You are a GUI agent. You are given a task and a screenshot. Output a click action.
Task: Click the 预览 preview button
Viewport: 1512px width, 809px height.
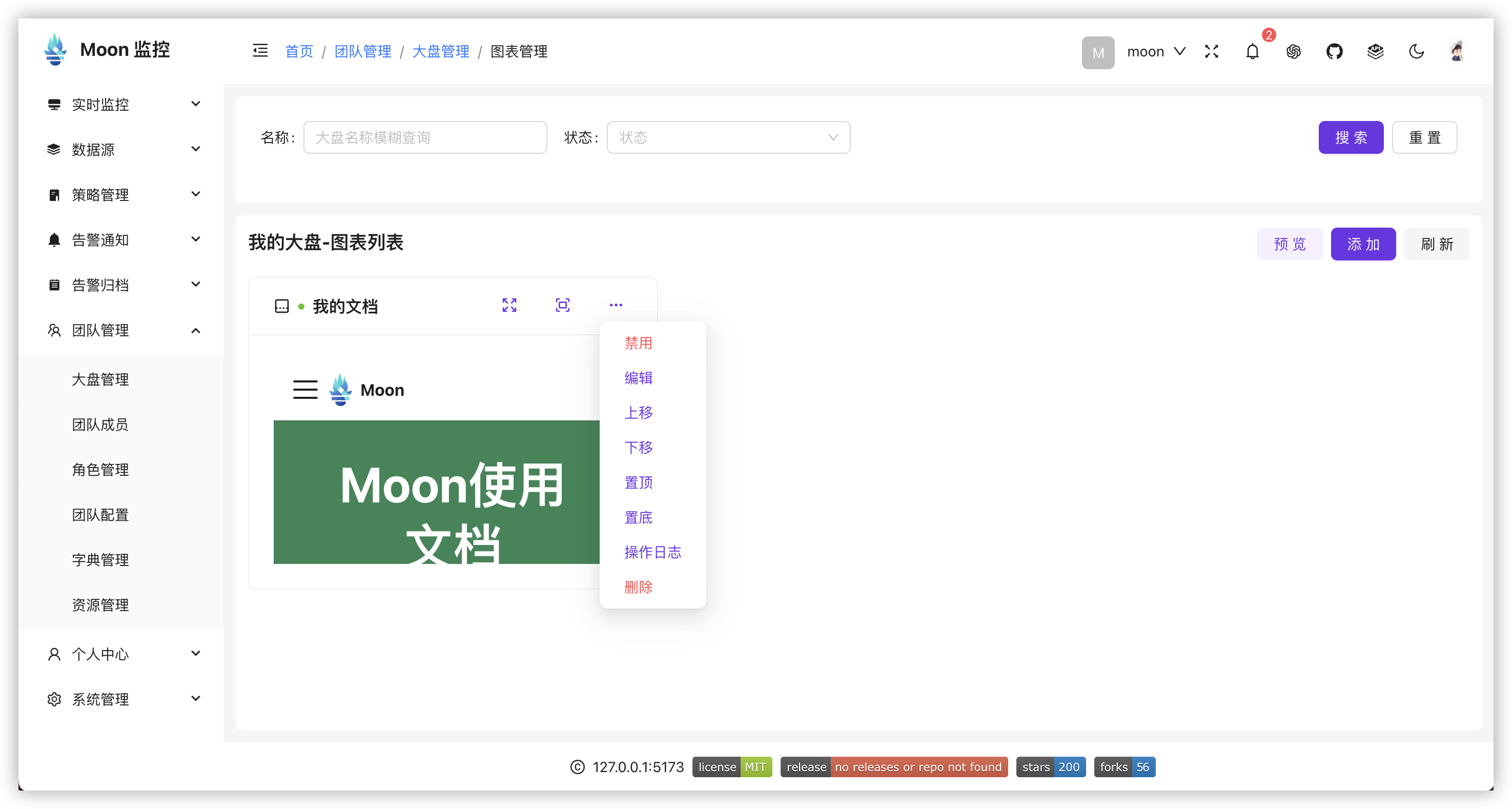click(1290, 244)
